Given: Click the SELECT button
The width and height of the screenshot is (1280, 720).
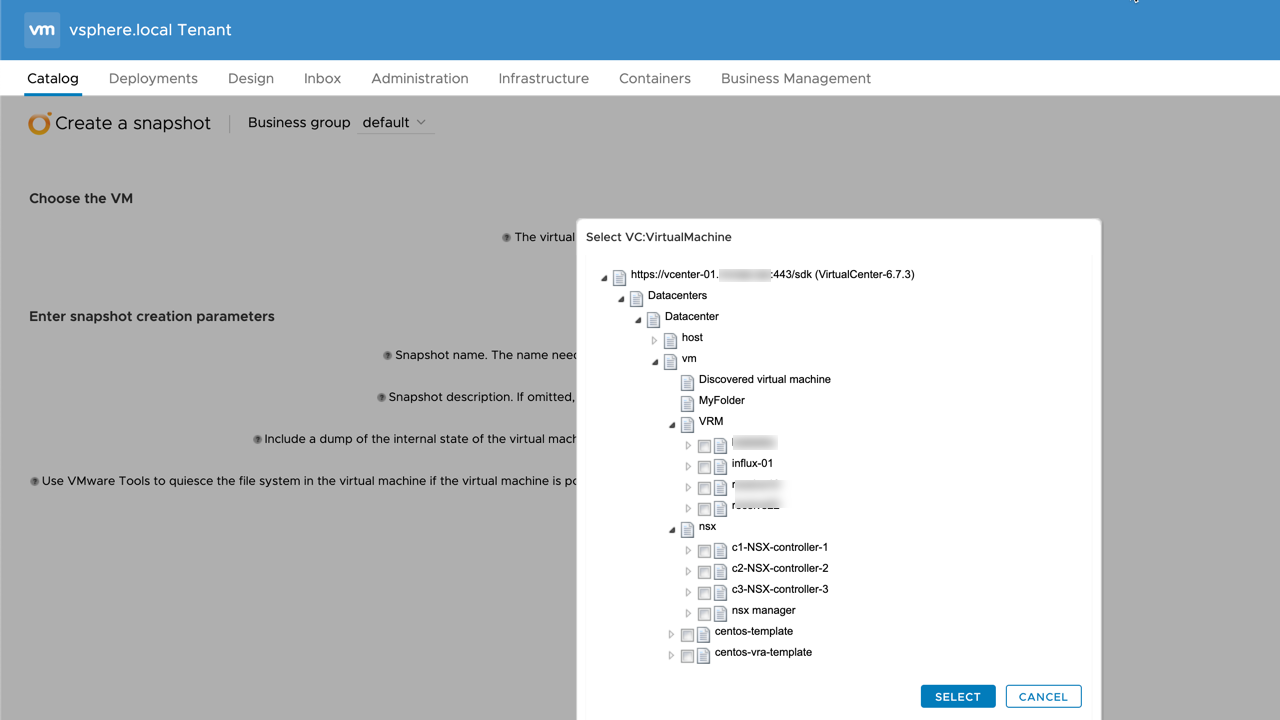Looking at the screenshot, I should point(958,696).
